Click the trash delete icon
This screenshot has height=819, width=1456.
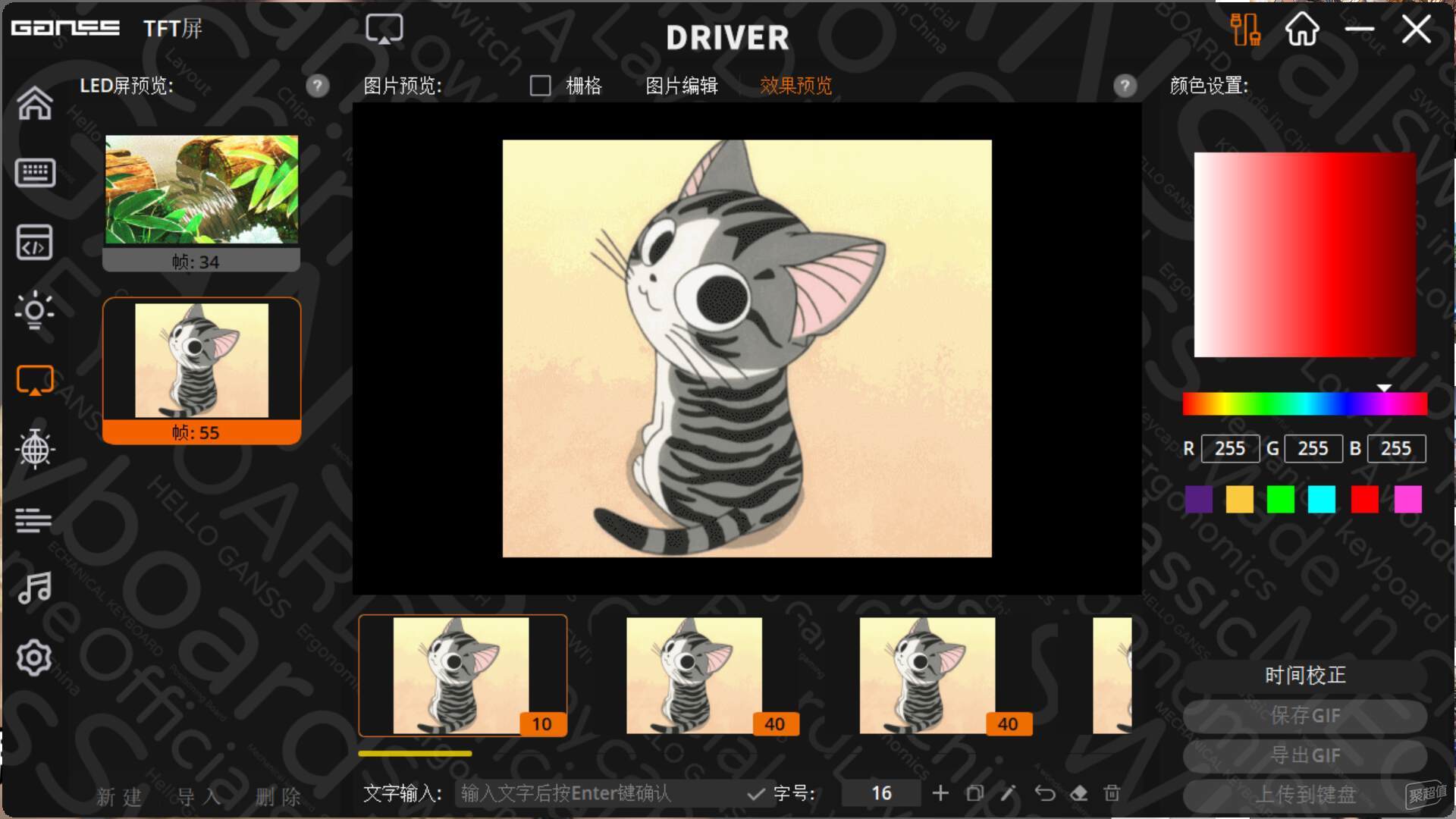(1112, 793)
